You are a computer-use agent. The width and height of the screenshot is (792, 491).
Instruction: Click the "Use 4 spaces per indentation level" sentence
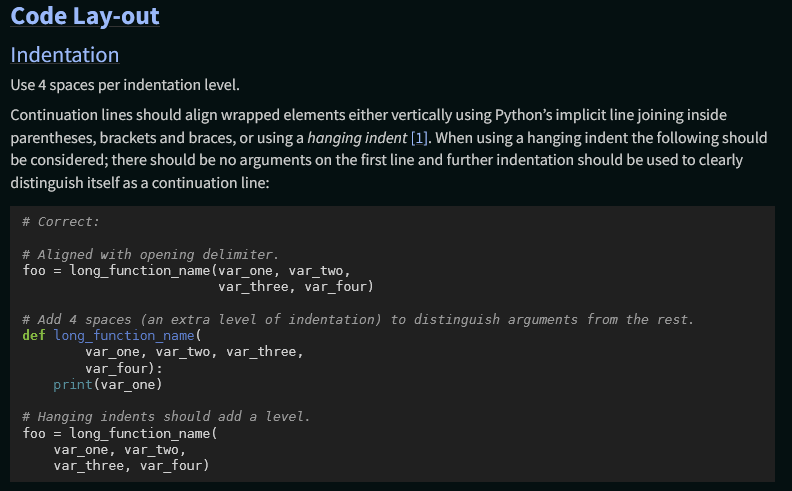[x=125, y=85]
